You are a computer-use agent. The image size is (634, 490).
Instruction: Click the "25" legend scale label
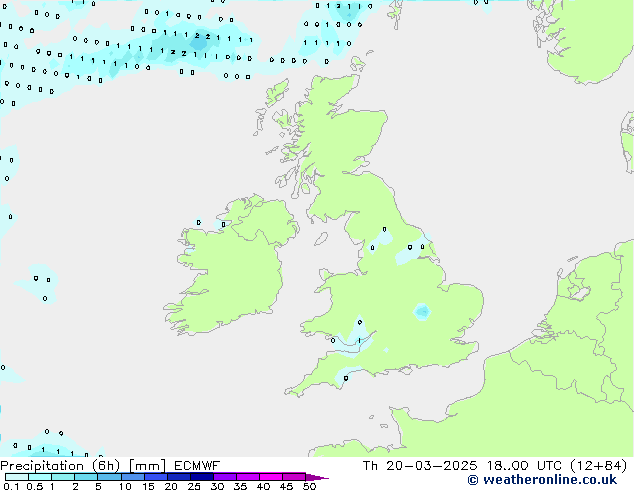tap(194, 486)
